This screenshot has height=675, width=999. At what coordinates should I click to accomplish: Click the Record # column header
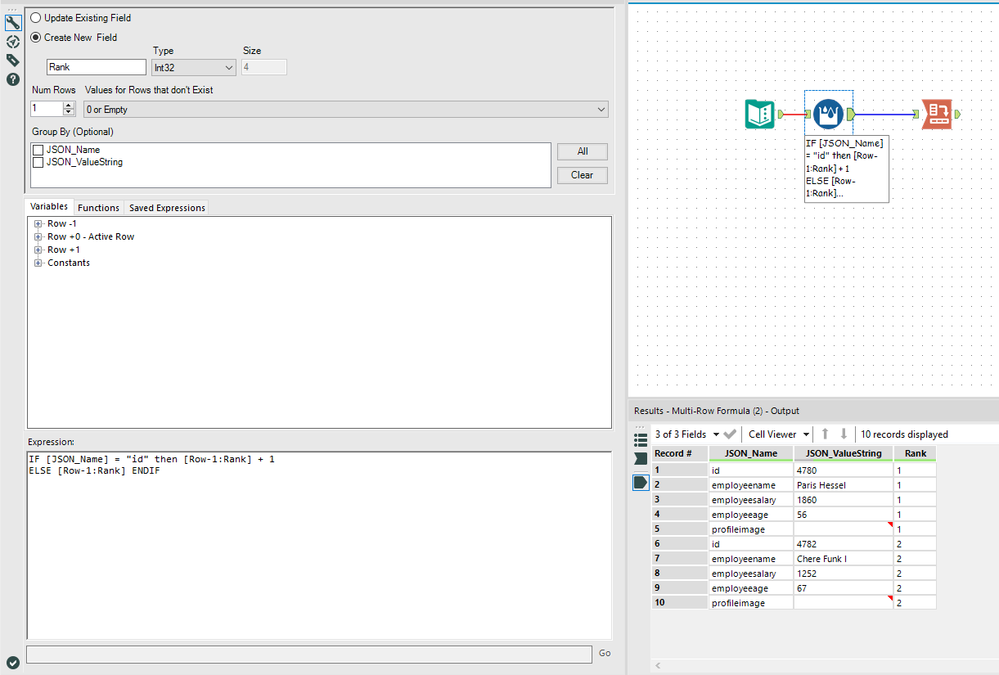tap(679, 453)
